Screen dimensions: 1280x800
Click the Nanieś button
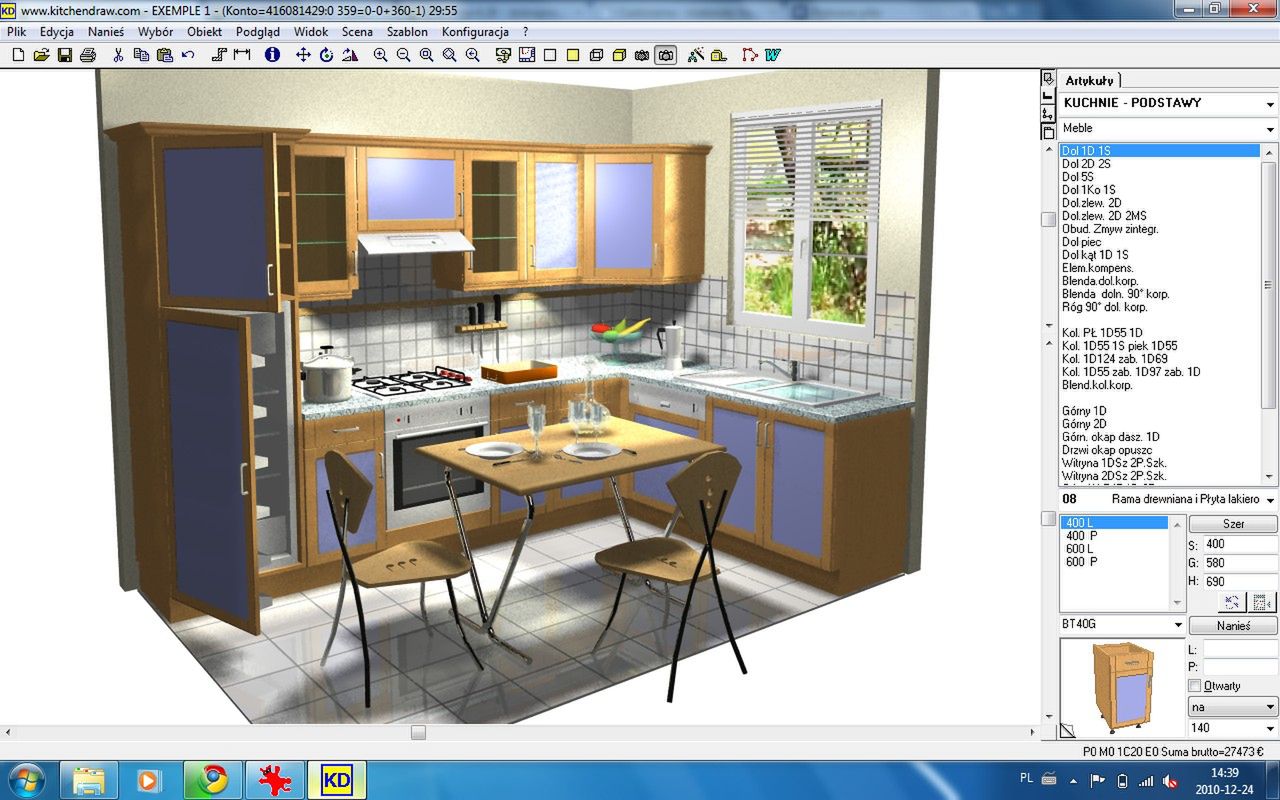1233,624
